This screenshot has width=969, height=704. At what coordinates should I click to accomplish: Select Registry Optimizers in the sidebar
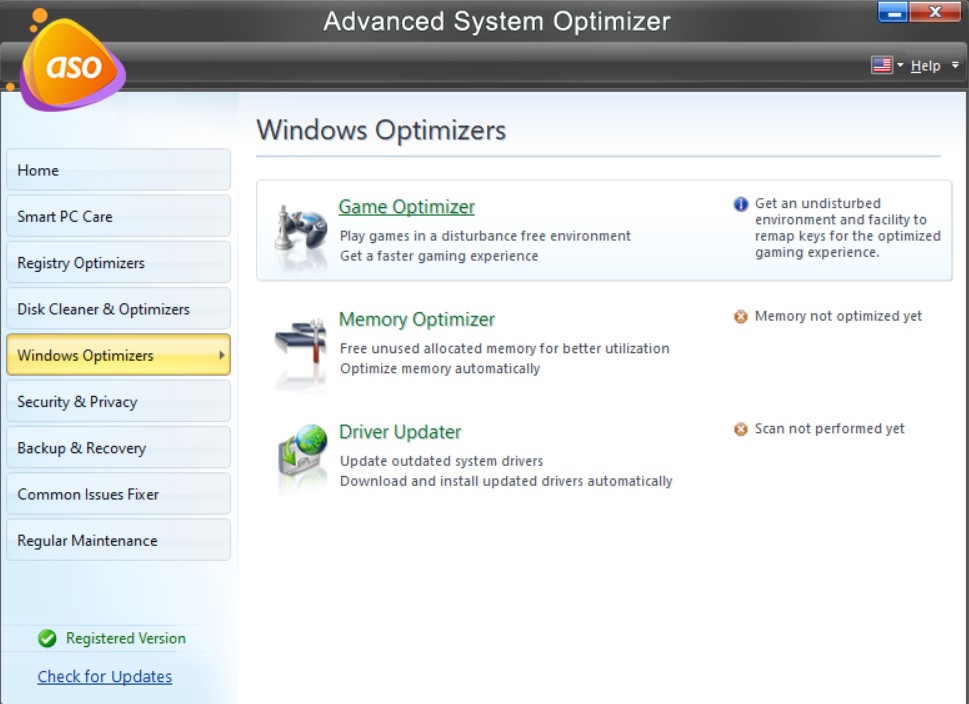(x=118, y=261)
